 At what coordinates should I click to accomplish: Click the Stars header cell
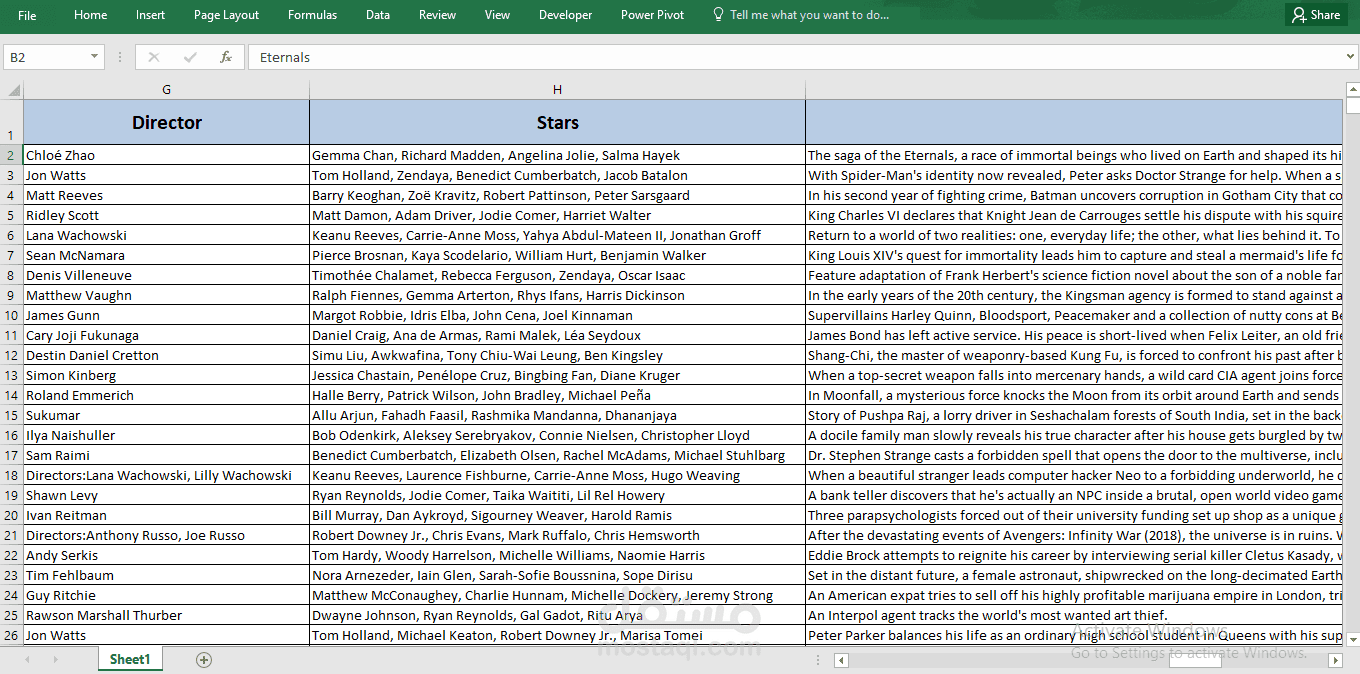[x=557, y=122]
